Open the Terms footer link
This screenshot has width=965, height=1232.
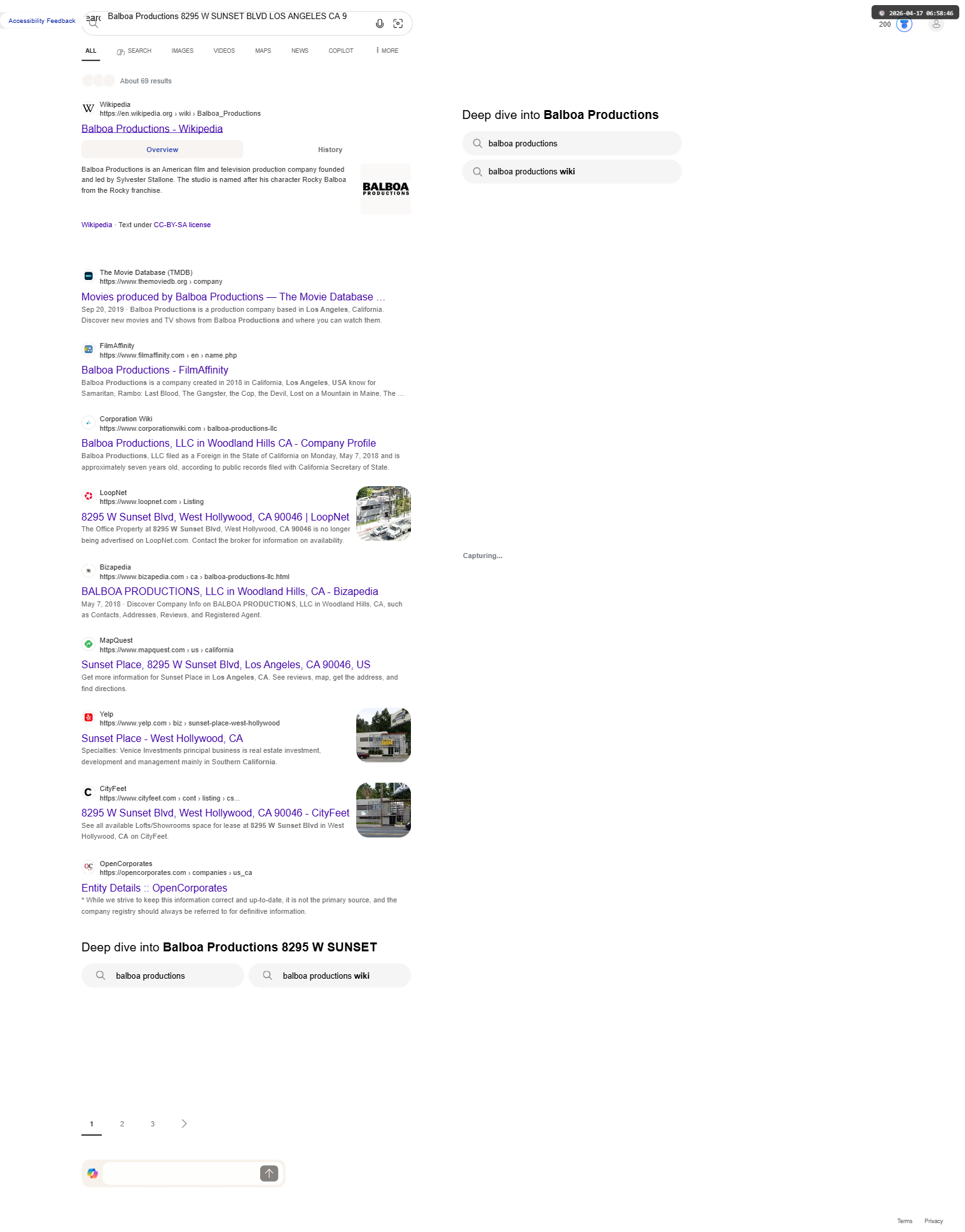point(905,1221)
